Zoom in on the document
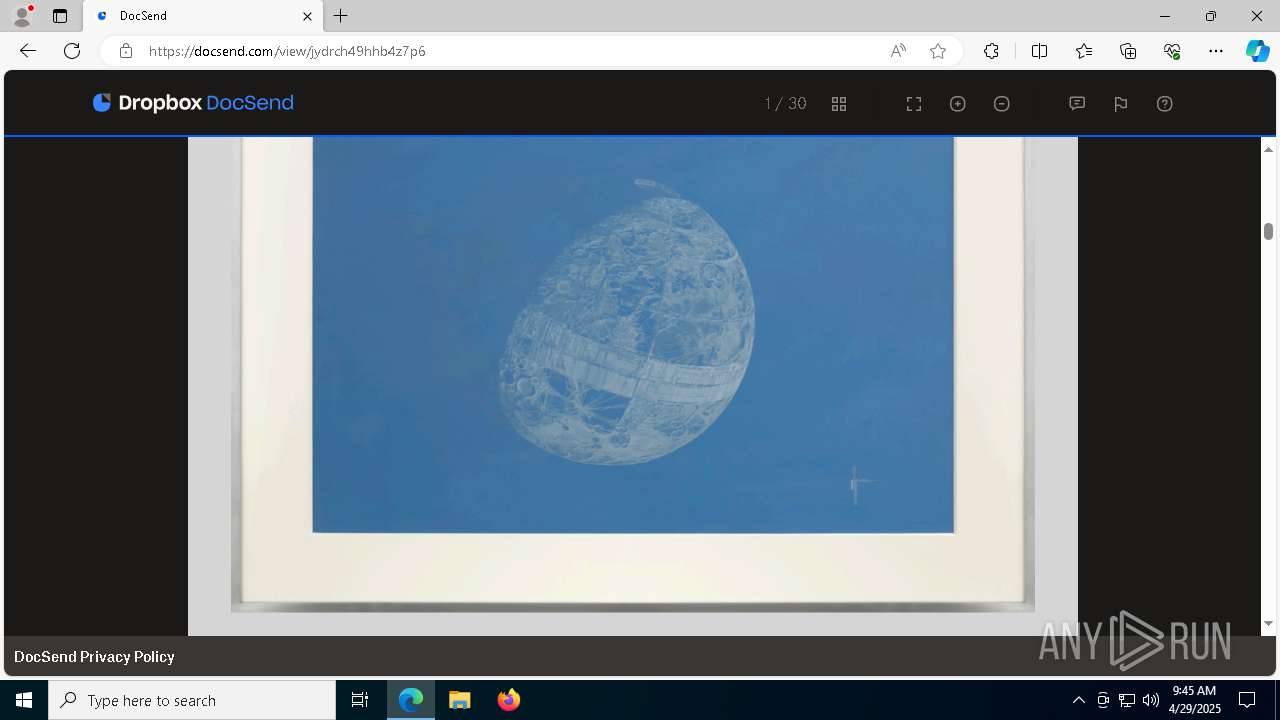 coord(958,104)
